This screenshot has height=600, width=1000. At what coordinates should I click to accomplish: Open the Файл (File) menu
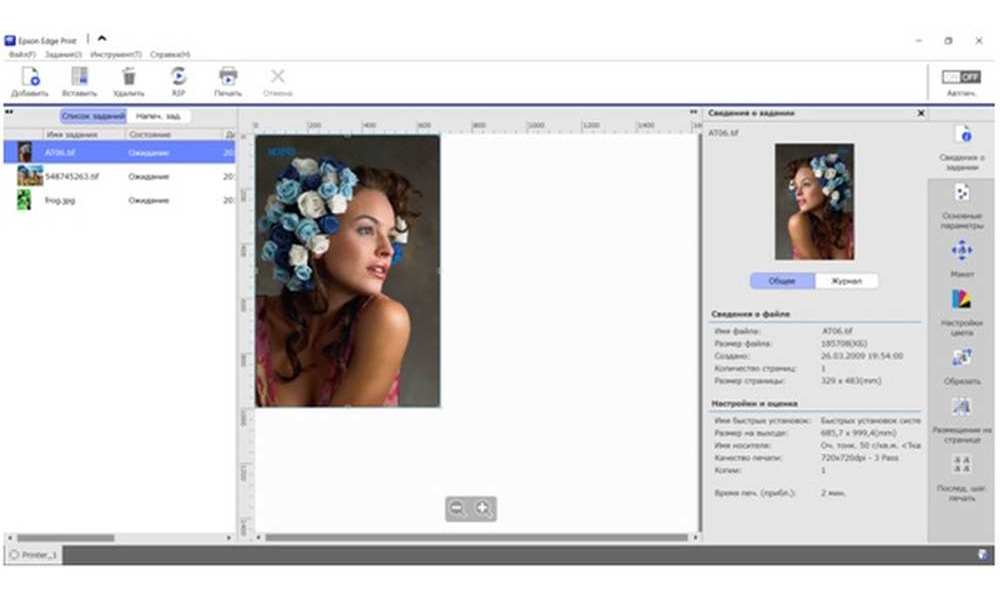[22, 54]
